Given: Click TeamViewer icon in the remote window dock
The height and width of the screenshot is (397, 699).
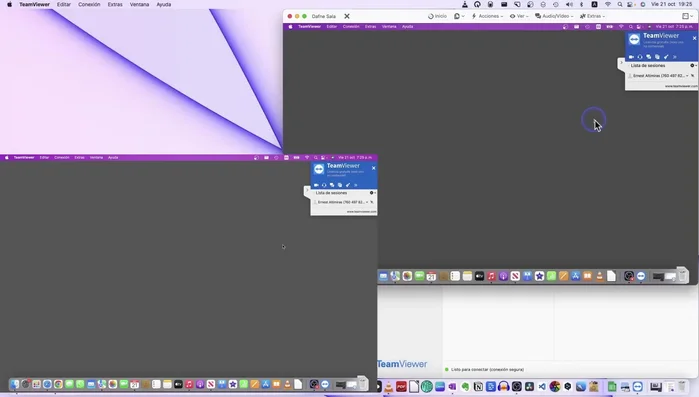Looking at the screenshot, I should 641,276.
